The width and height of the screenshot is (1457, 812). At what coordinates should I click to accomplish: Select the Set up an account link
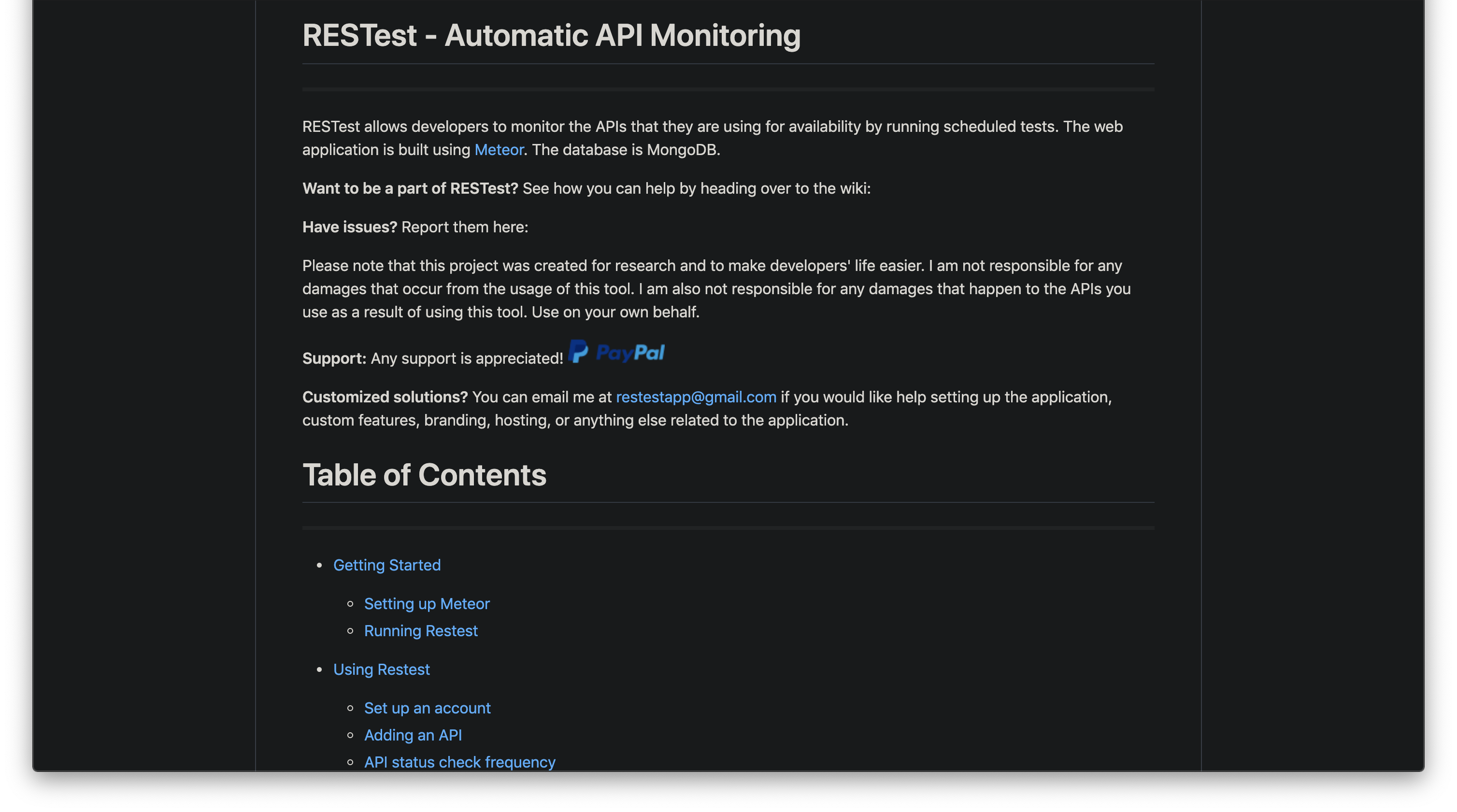pos(427,708)
